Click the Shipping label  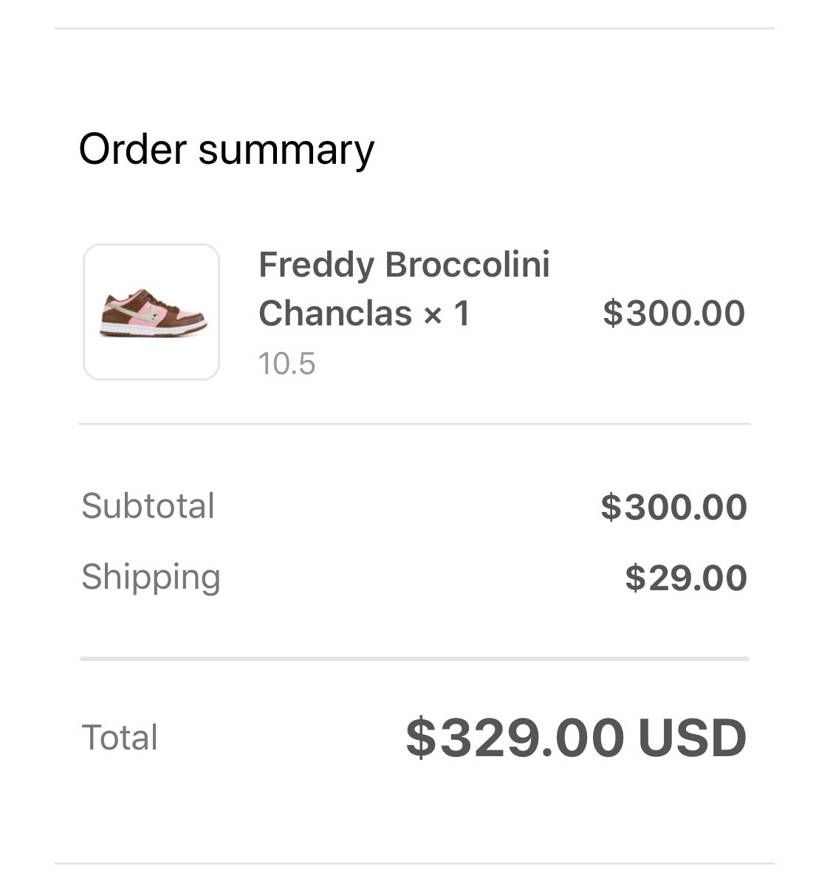151,577
